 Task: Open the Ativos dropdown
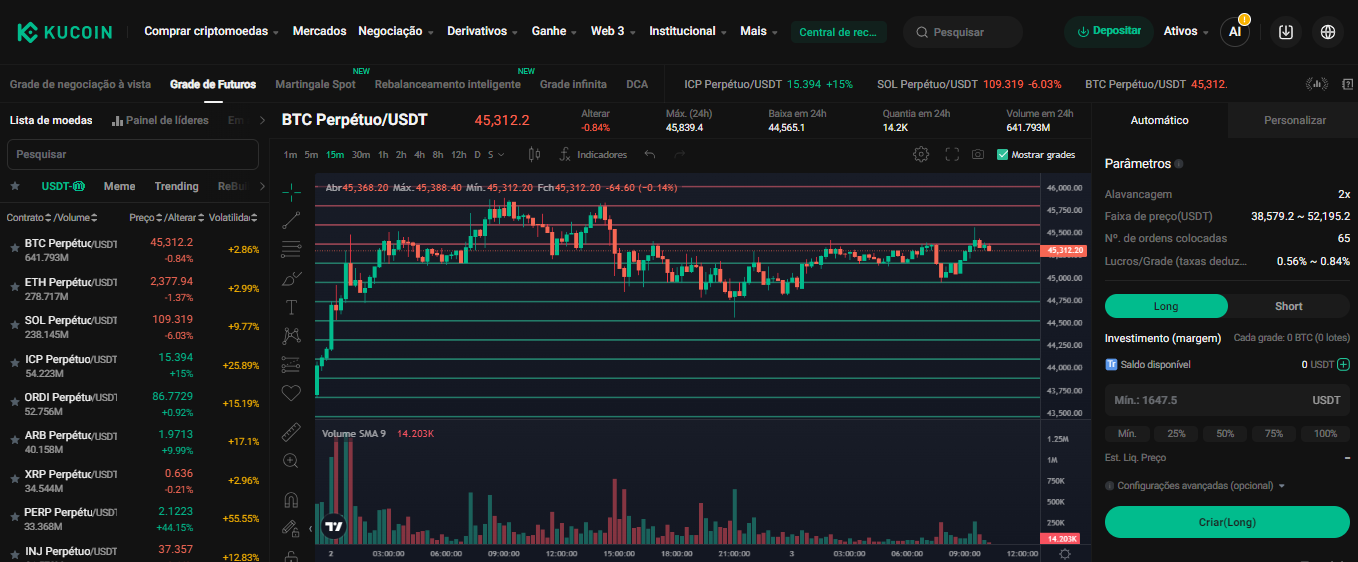tap(1186, 31)
